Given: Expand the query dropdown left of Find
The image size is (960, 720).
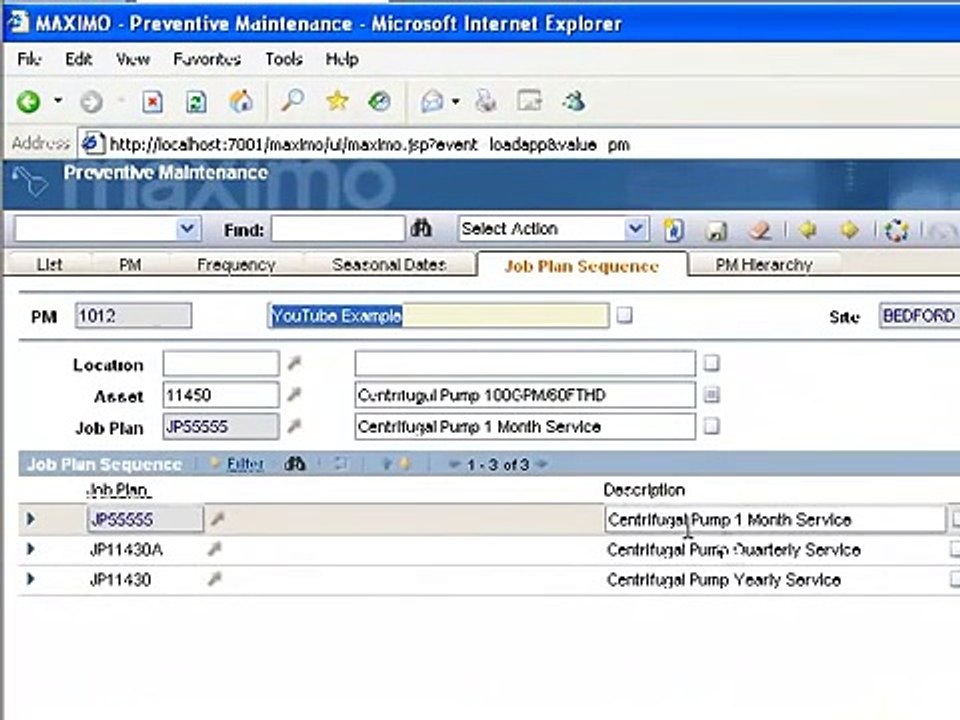Looking at the screenshot, I should point(187,230).
